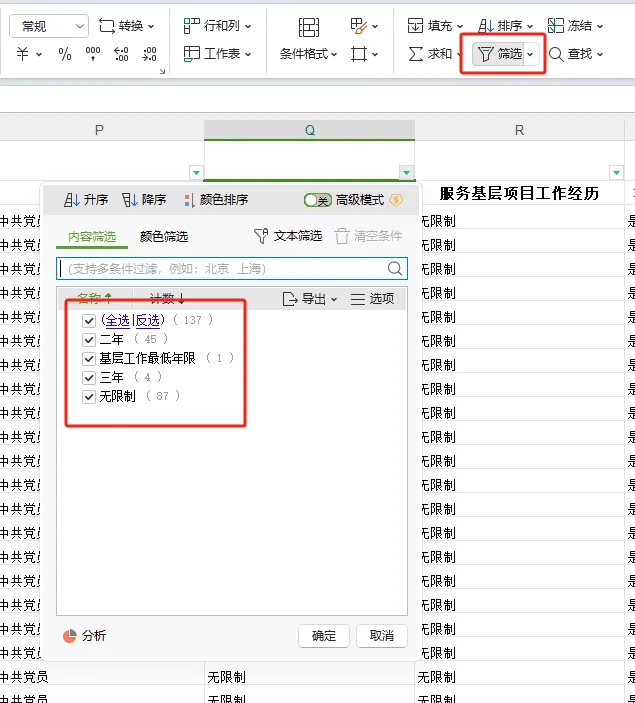This screenshot has width=635, height=703.
Task: Open 行和列 rows and columns menu
Action: [217, 26]
